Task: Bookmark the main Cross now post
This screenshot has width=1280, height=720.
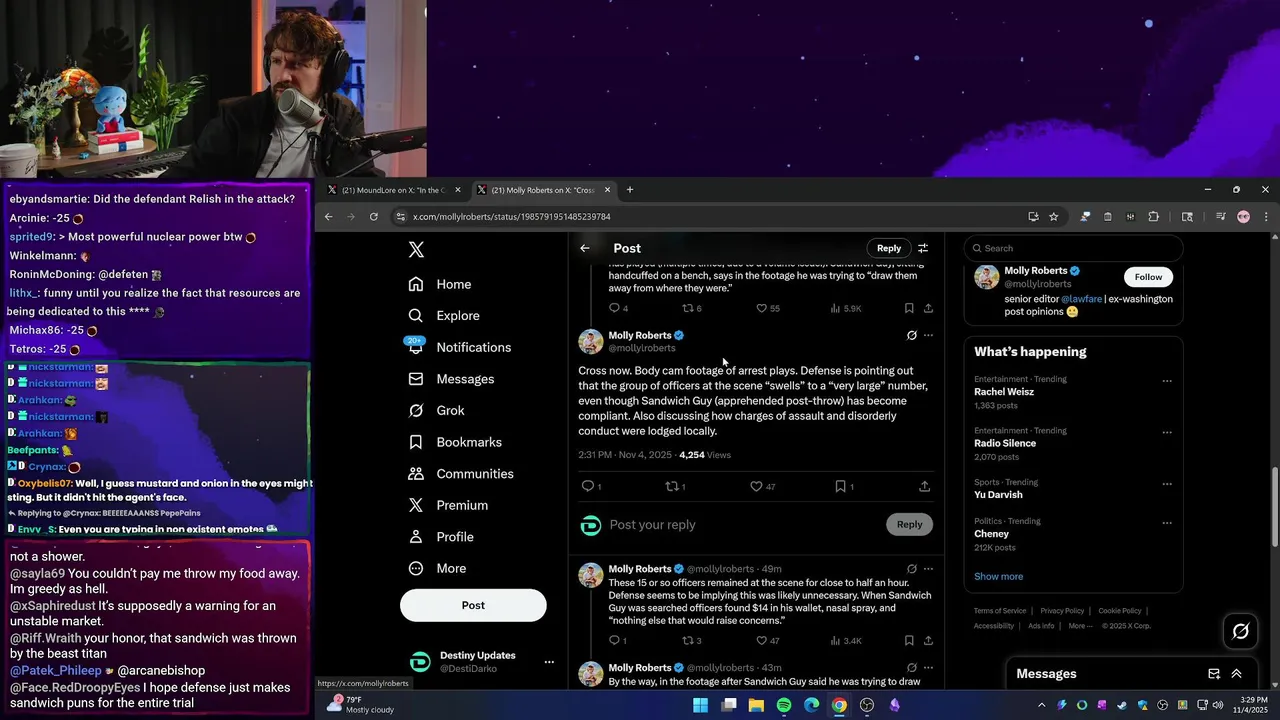Action: tap(841, 486)
